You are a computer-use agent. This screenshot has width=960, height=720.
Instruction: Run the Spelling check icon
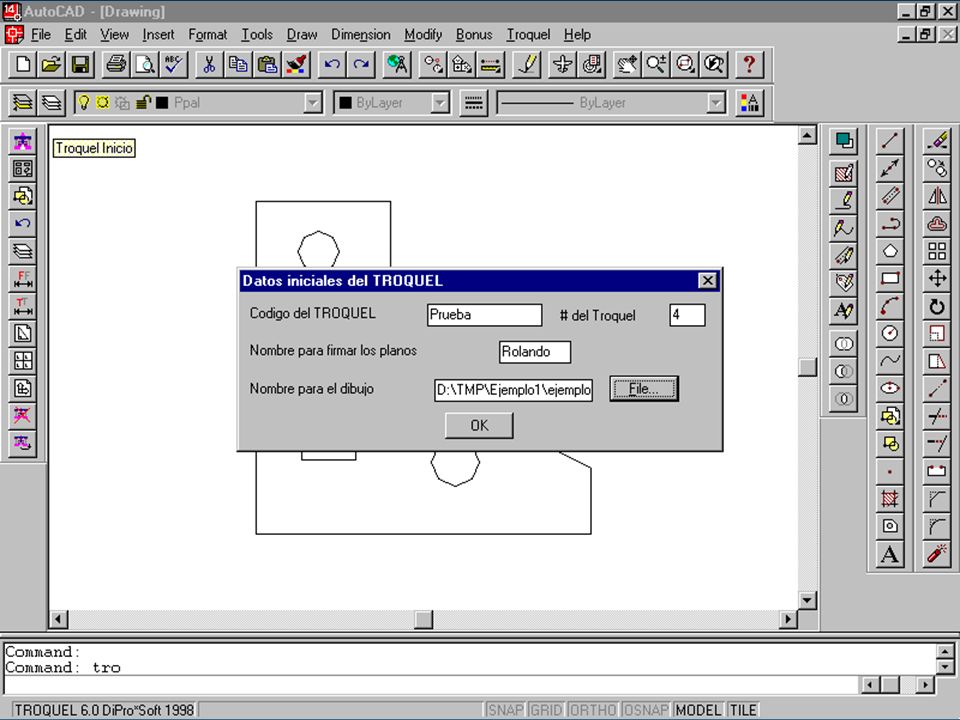[x=173, y=64]
